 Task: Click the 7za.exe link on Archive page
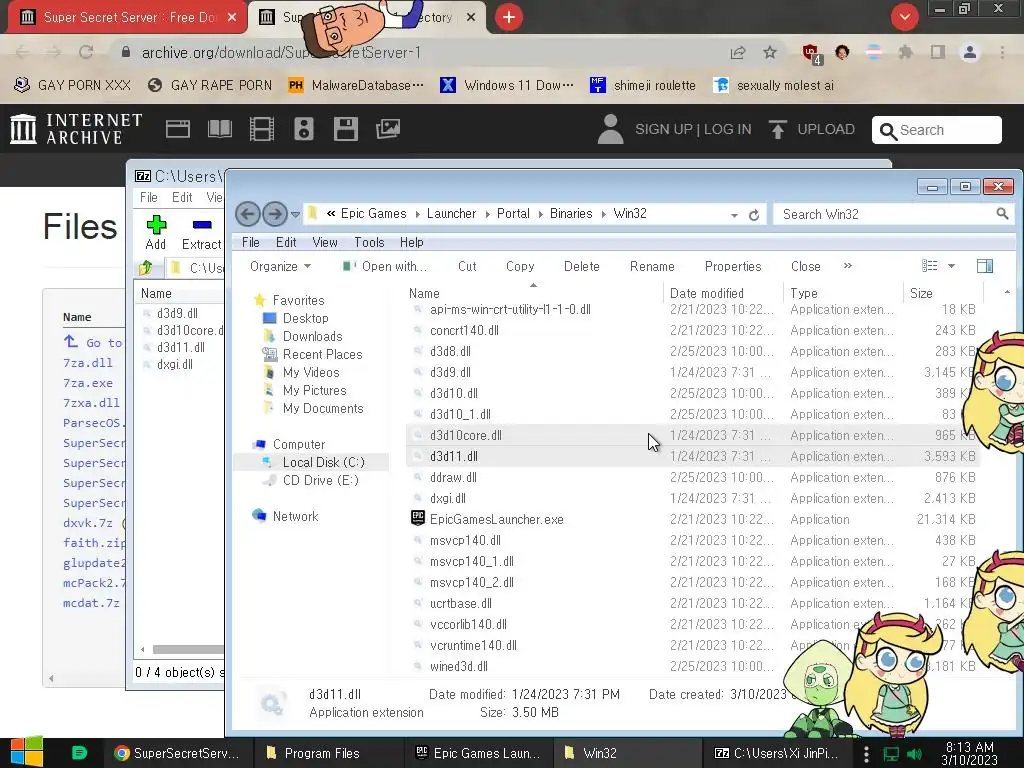tap(88, 383)
